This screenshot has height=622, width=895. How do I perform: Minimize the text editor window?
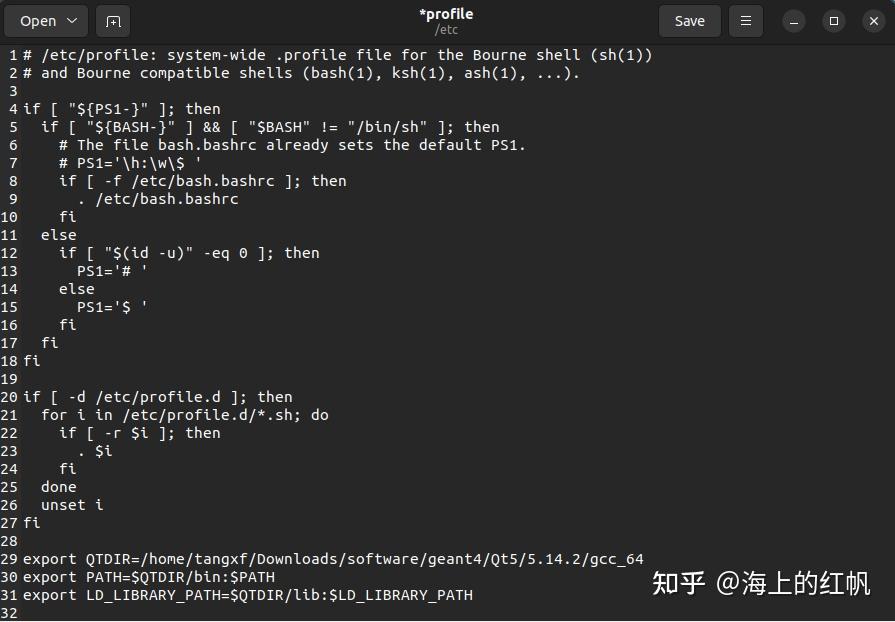point(791,20)
